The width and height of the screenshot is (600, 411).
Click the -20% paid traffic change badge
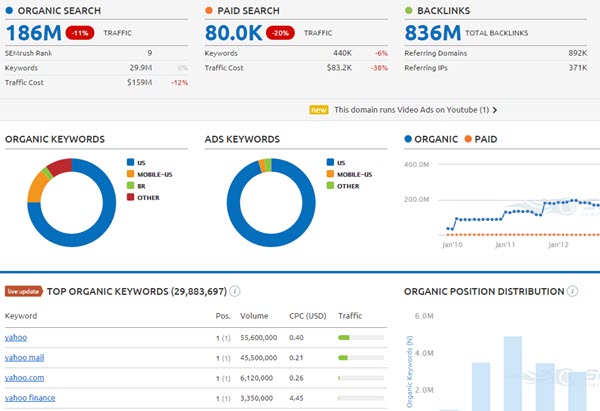pos(280,33)
